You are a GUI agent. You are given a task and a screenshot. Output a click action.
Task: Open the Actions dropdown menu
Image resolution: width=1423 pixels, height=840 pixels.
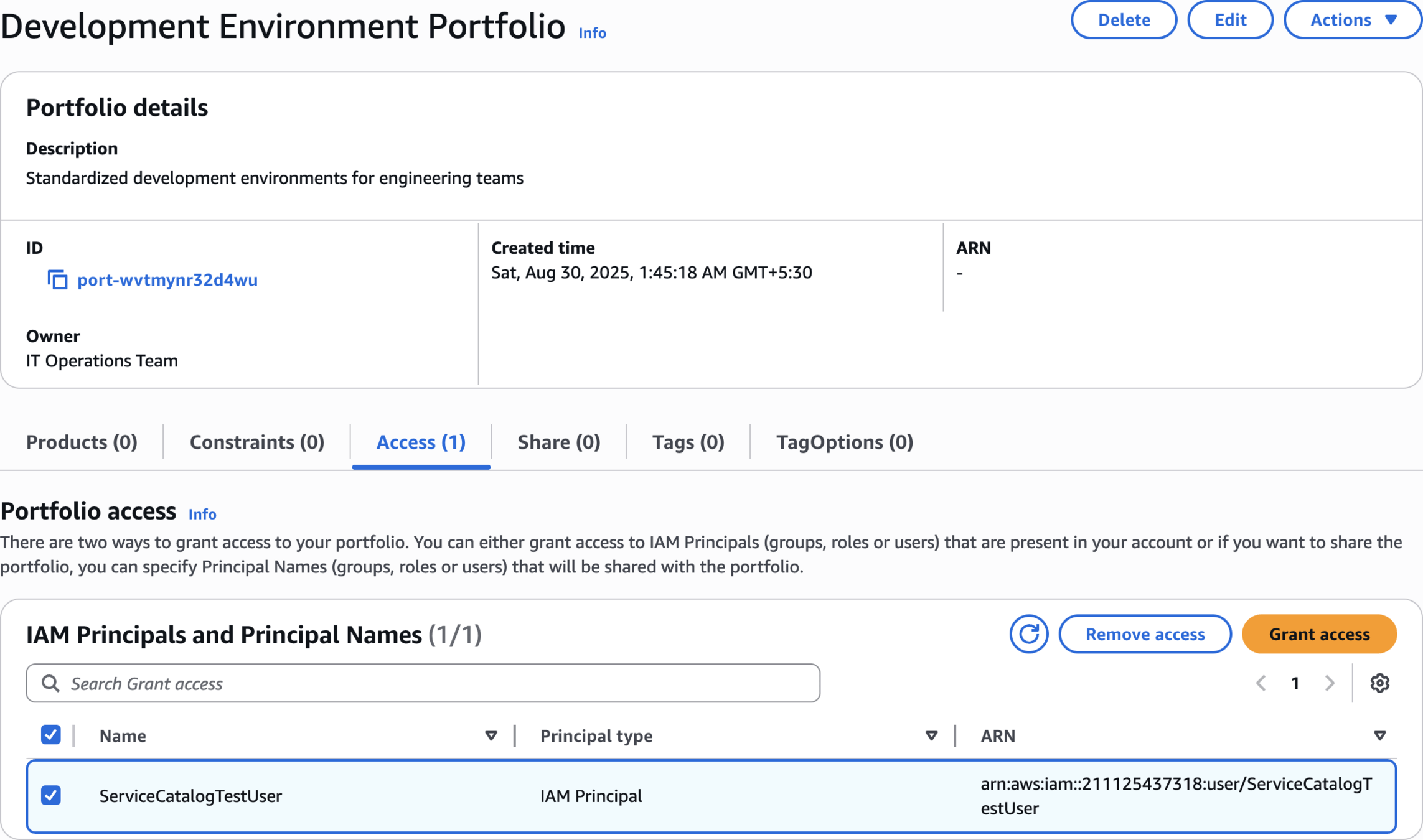point(1353,20)
